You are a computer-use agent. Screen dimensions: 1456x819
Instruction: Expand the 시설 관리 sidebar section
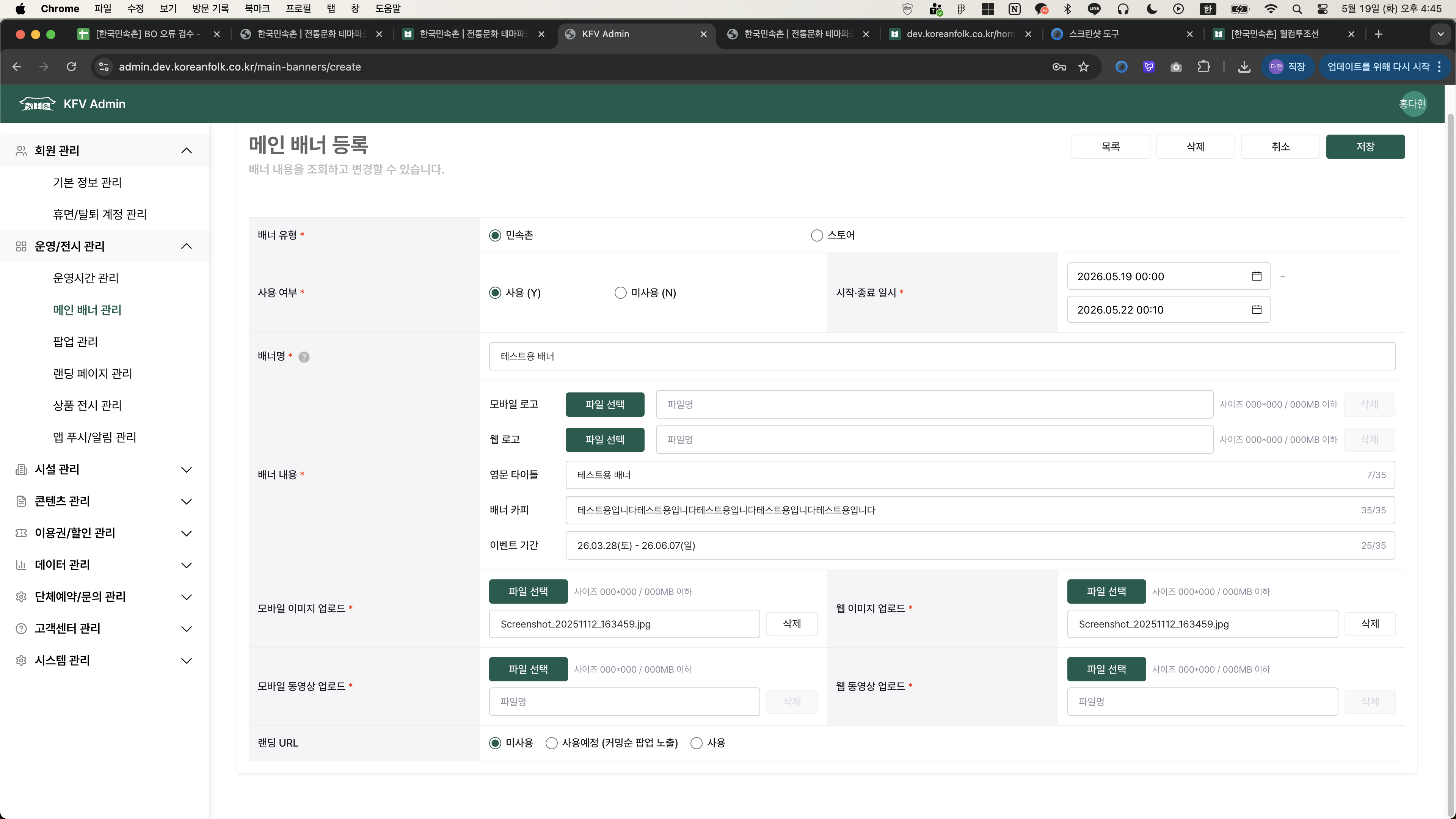pos(187,469)
